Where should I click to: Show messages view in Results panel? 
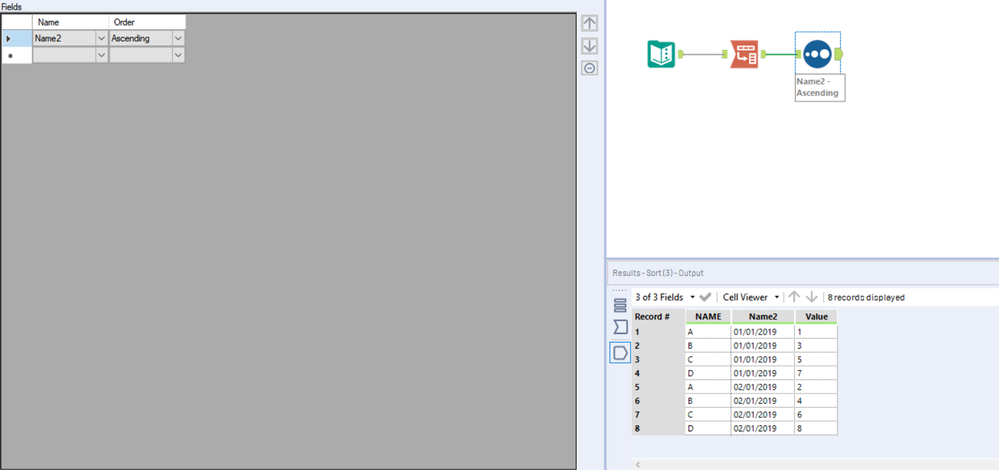pyautogui.click(x=620, y=305)
